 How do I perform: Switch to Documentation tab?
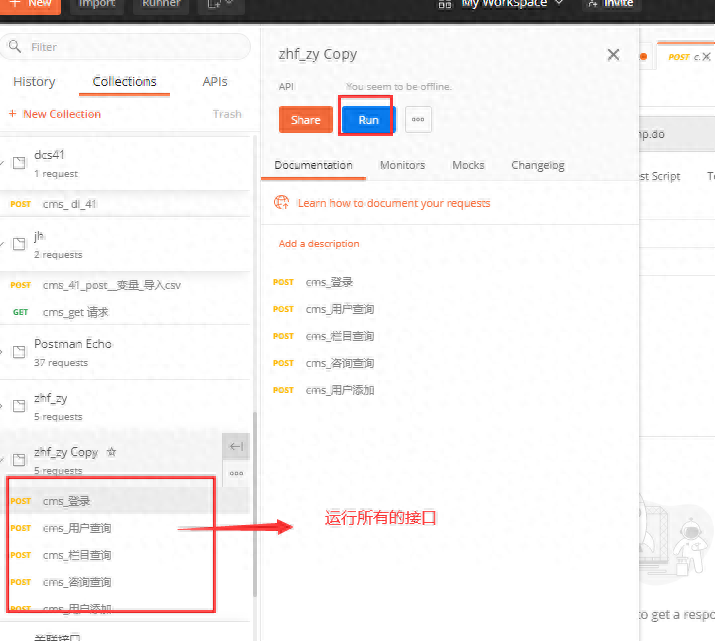[x=313, y=165]
